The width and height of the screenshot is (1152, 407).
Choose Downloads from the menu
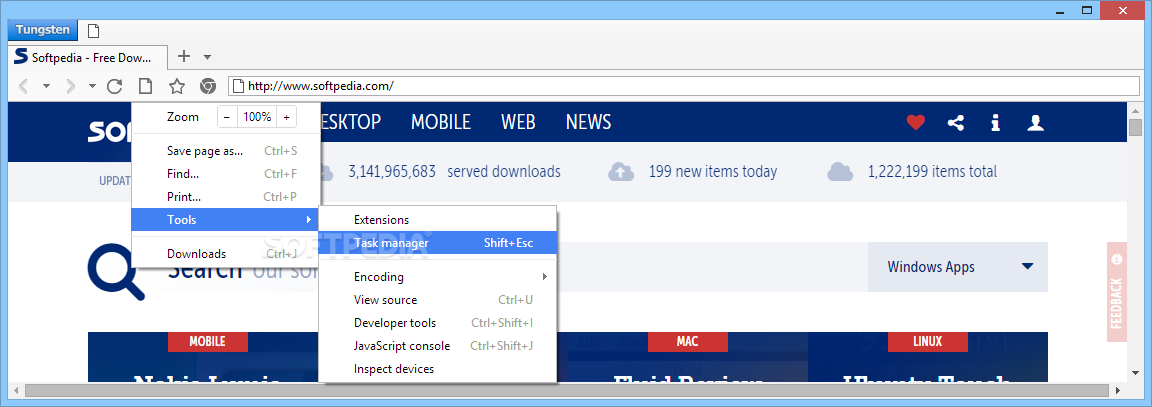click(x=226, y=253)
